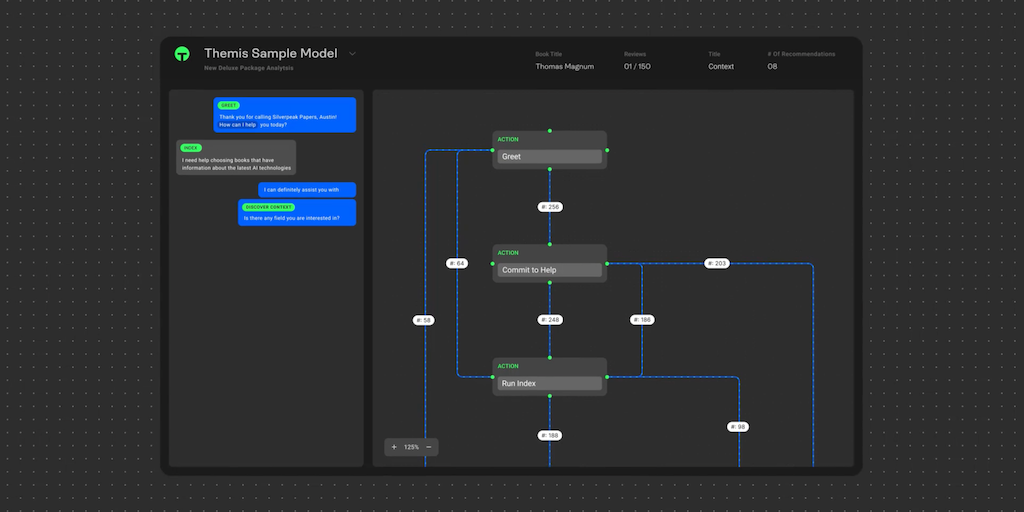
Task: Expand the Themis Sample Model dropdown chevron
Action: [x=352, y=54]
